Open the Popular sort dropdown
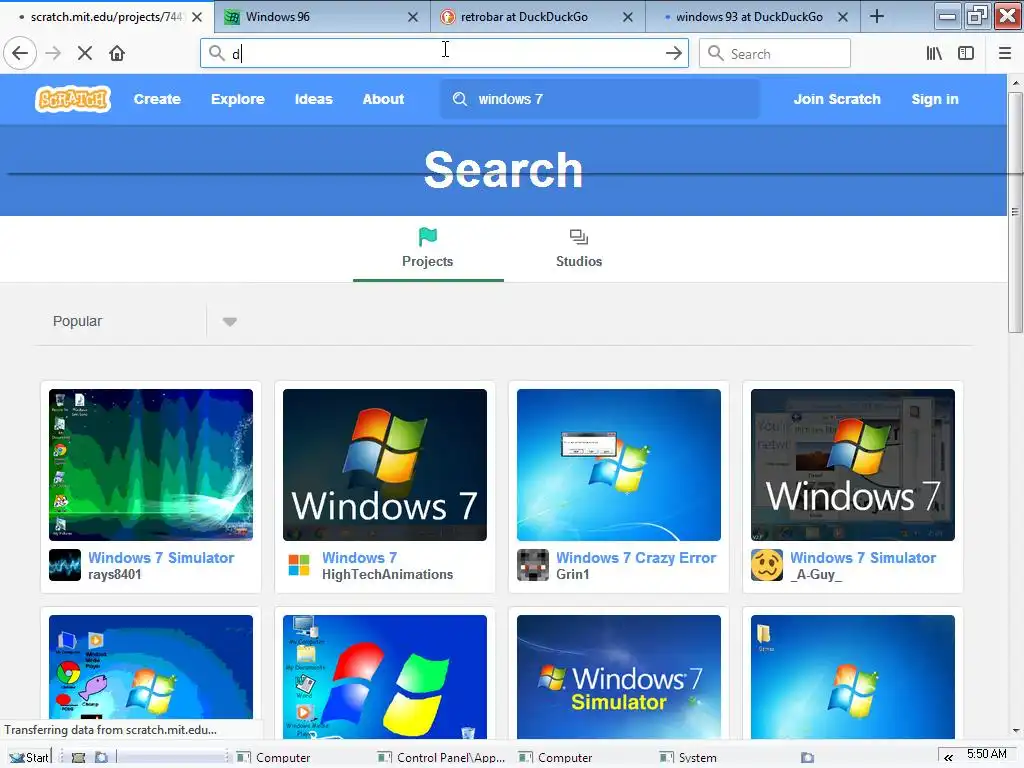This screenshot has width=1024, height=768. [138, 321]
